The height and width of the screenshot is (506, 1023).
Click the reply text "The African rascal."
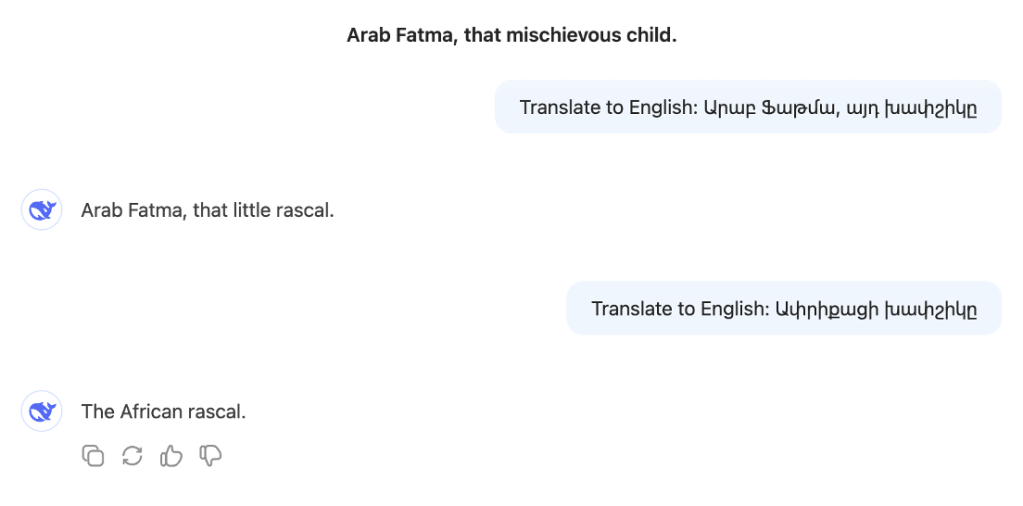163,411
